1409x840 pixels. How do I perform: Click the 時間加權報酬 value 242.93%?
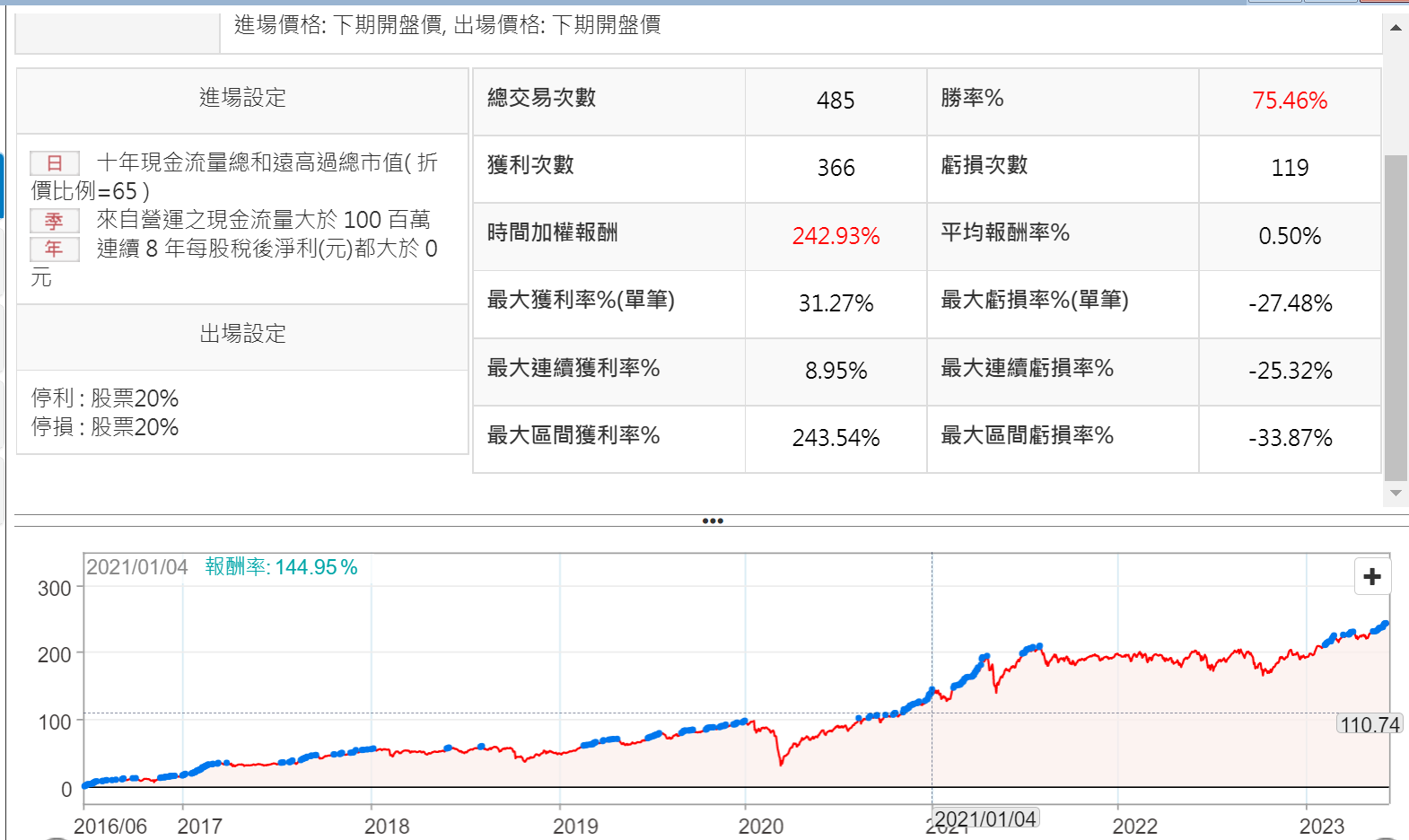(836, 236)
